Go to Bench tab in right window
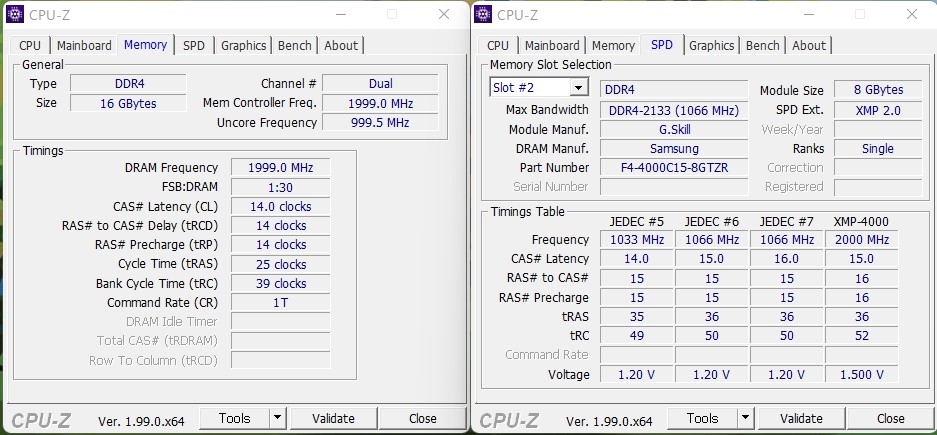This screenshot has width=937, height=435. pos(763,45)
